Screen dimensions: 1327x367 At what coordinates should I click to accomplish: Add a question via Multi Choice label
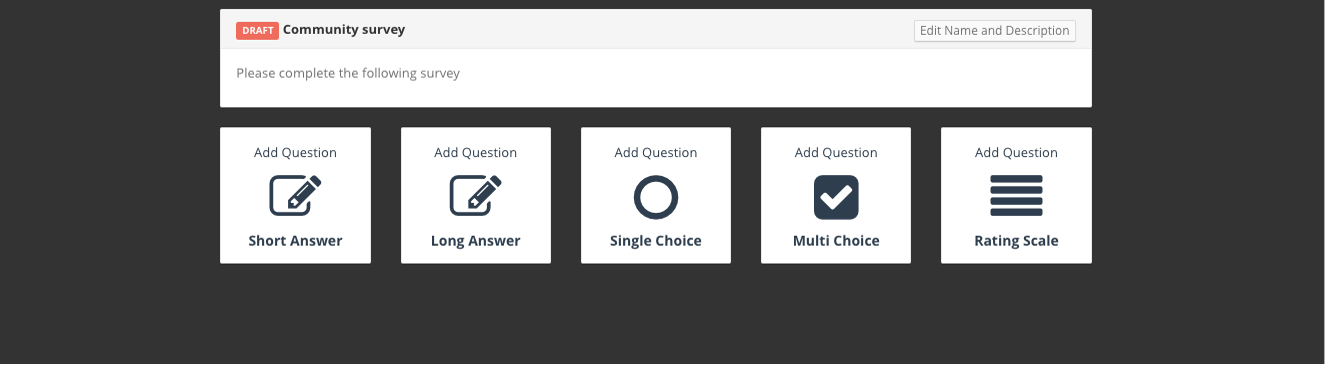click(836, 241)
